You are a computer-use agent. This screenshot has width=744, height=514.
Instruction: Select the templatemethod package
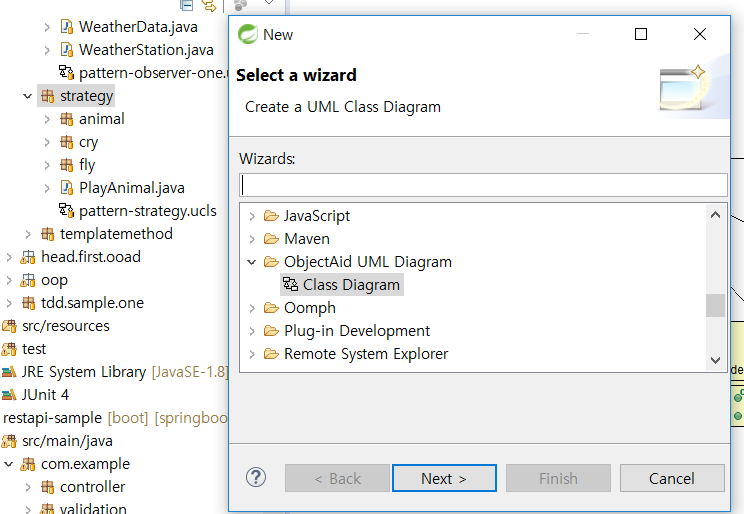point(116,233)
